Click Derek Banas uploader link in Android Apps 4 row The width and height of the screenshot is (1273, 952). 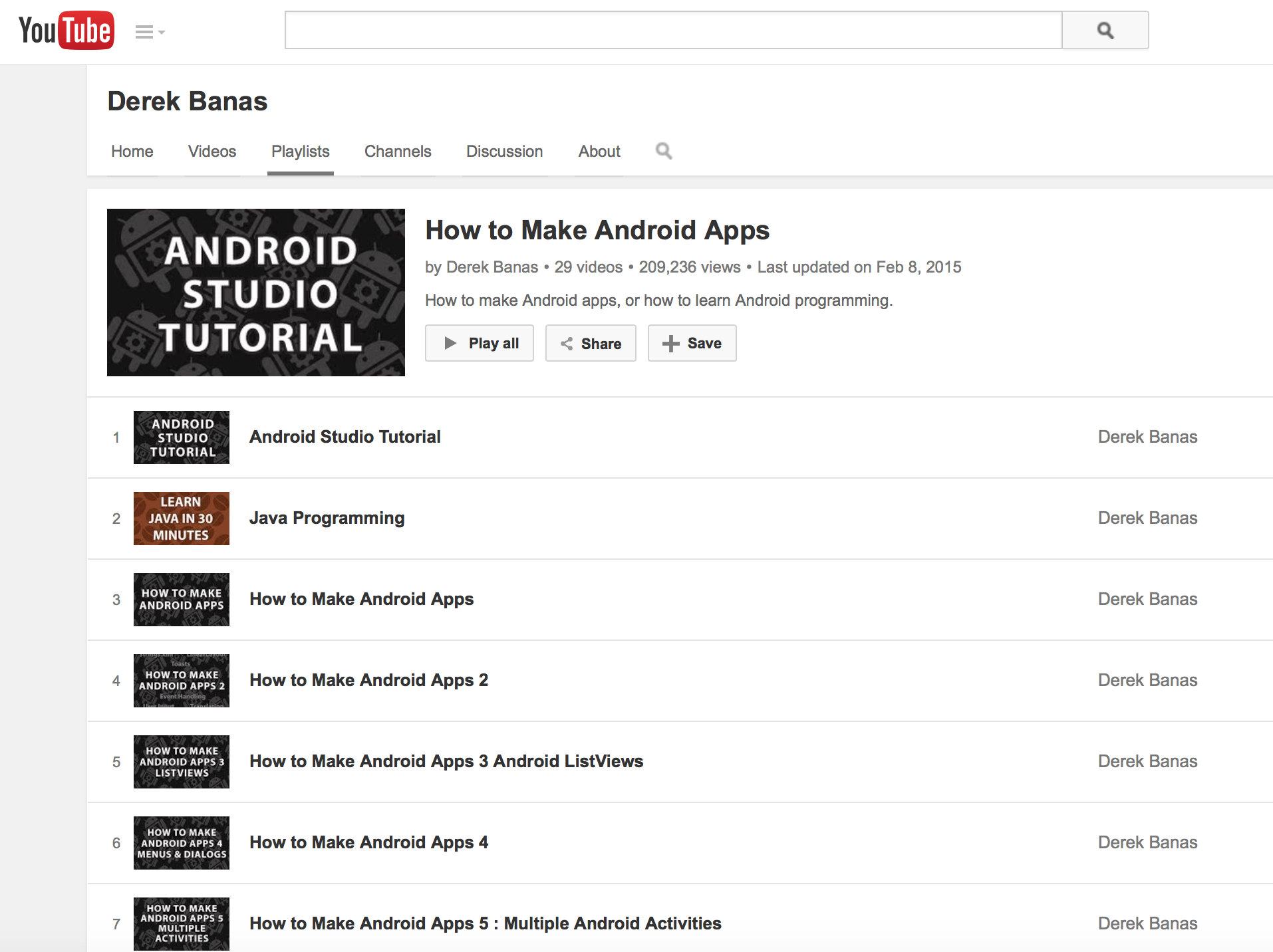pos(1147,842)
